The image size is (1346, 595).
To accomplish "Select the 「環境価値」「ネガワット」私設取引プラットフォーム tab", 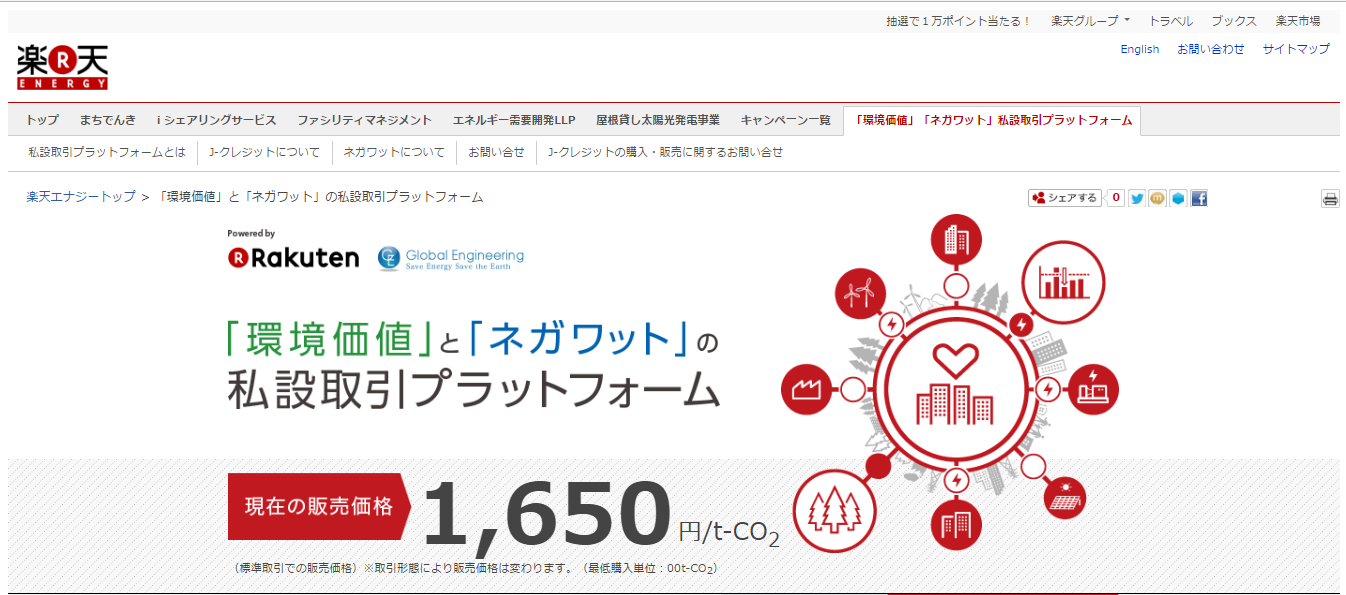I will click(992, 120).
